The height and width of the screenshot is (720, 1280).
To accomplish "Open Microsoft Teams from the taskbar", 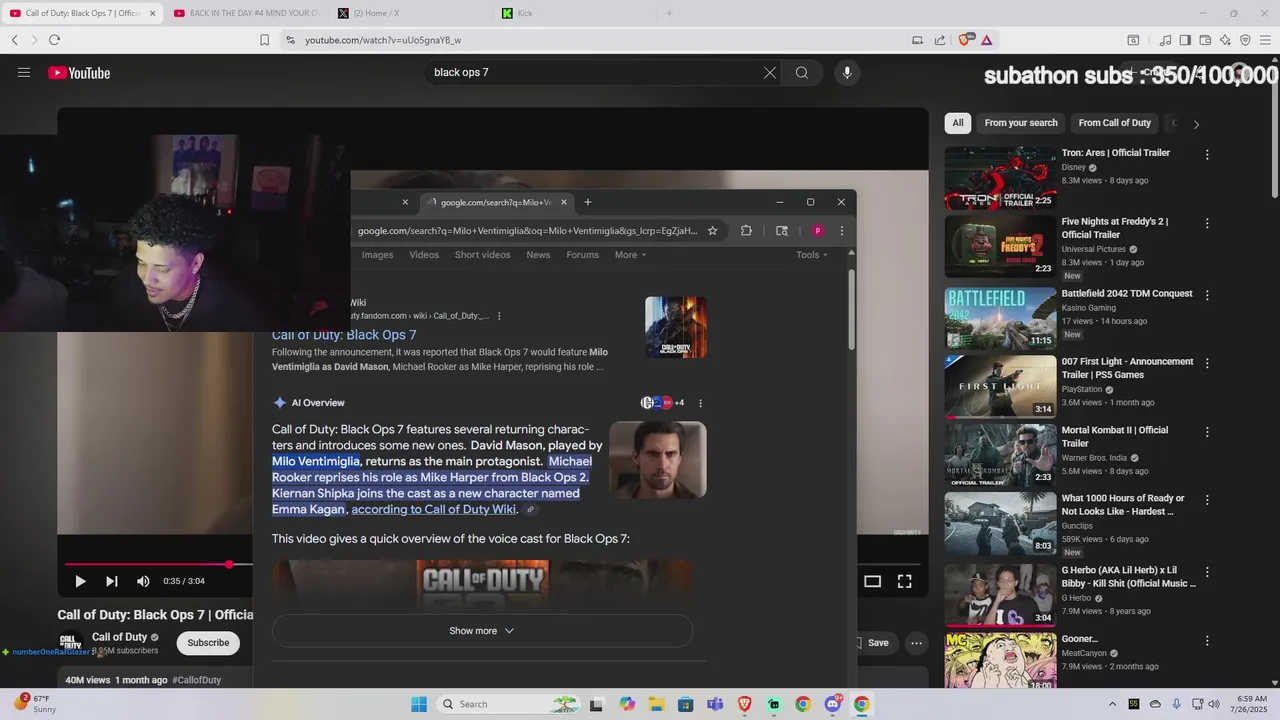I will (x=715, y=704).
